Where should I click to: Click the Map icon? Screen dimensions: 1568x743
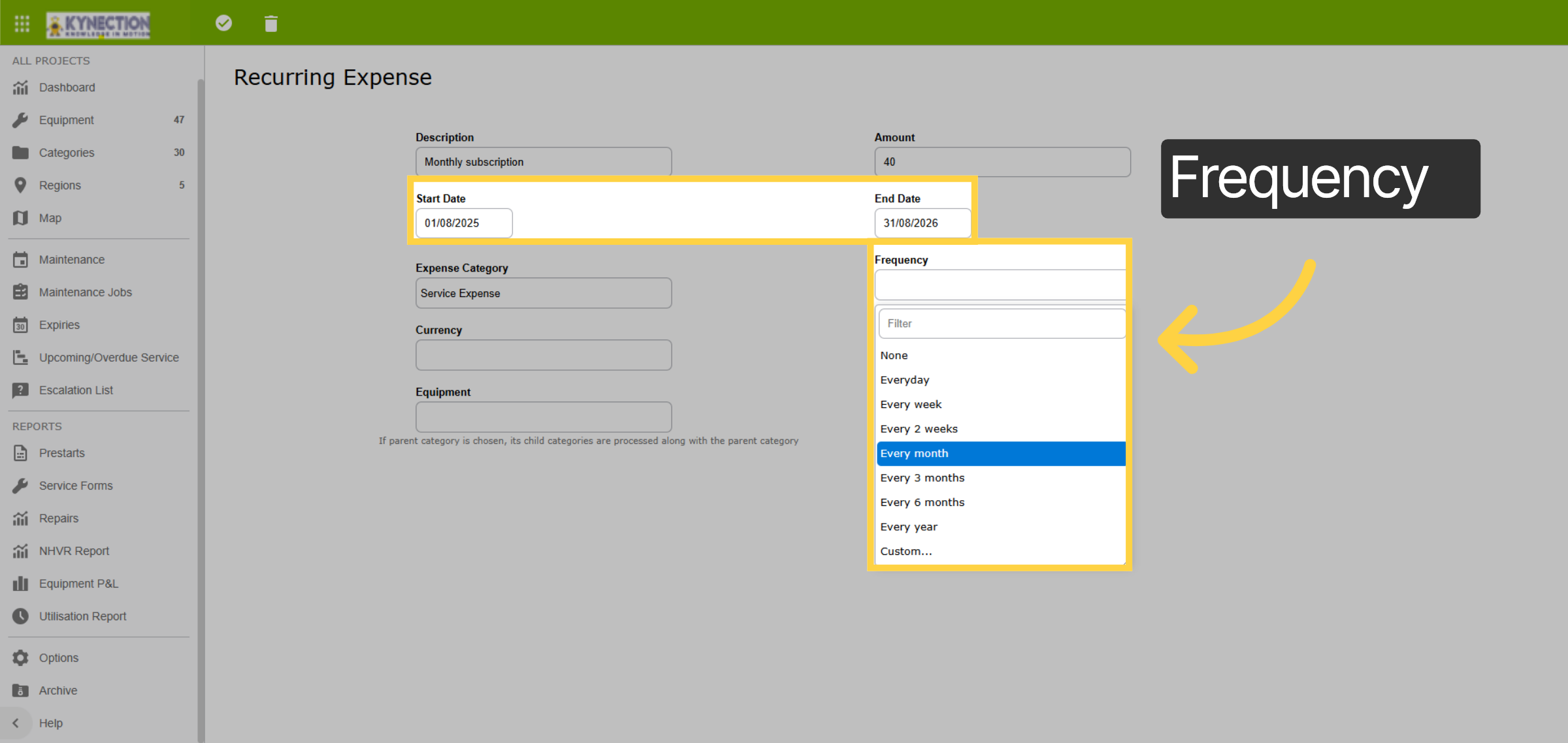[x=21, y=218]
